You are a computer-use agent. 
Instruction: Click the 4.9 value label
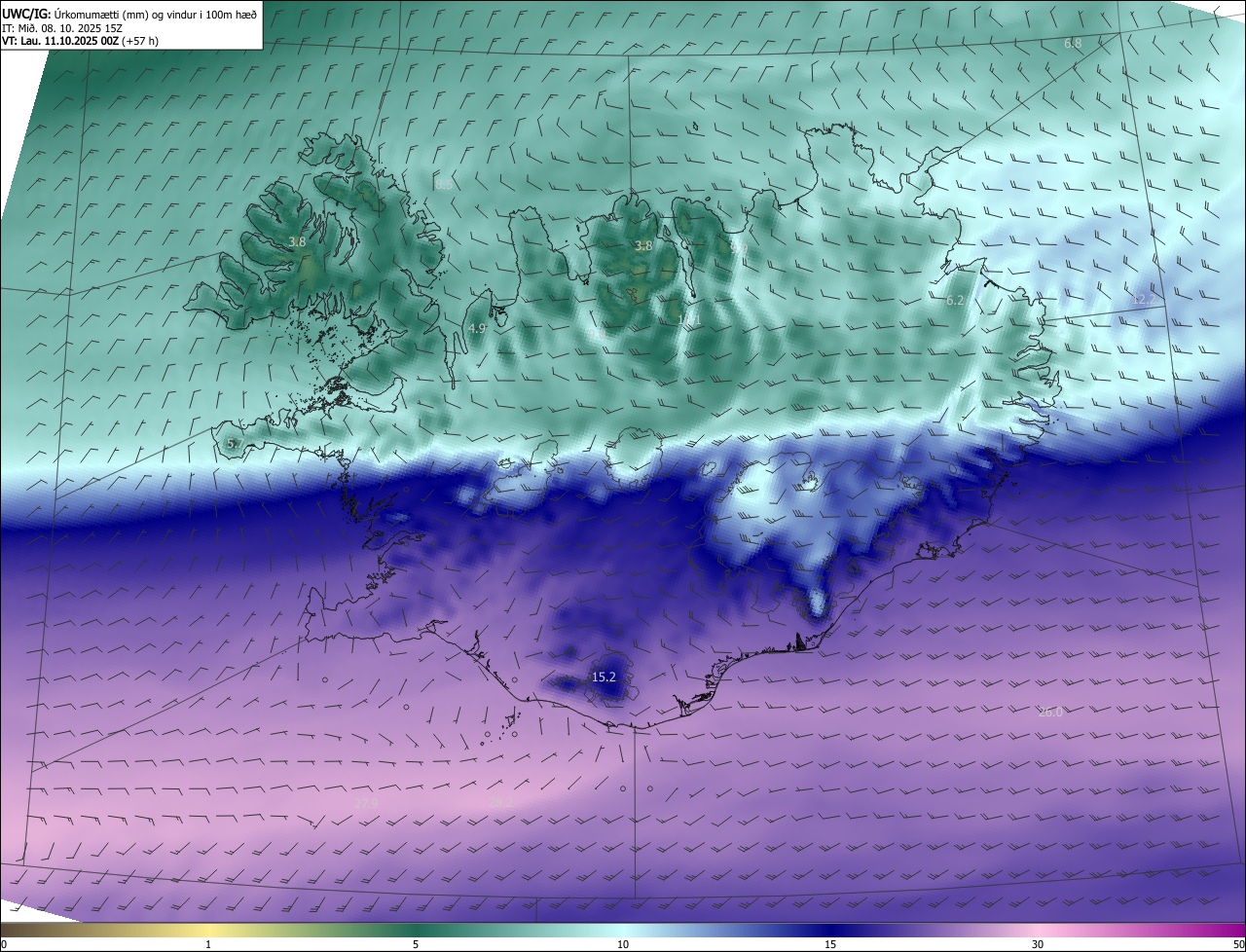point(477,329)
